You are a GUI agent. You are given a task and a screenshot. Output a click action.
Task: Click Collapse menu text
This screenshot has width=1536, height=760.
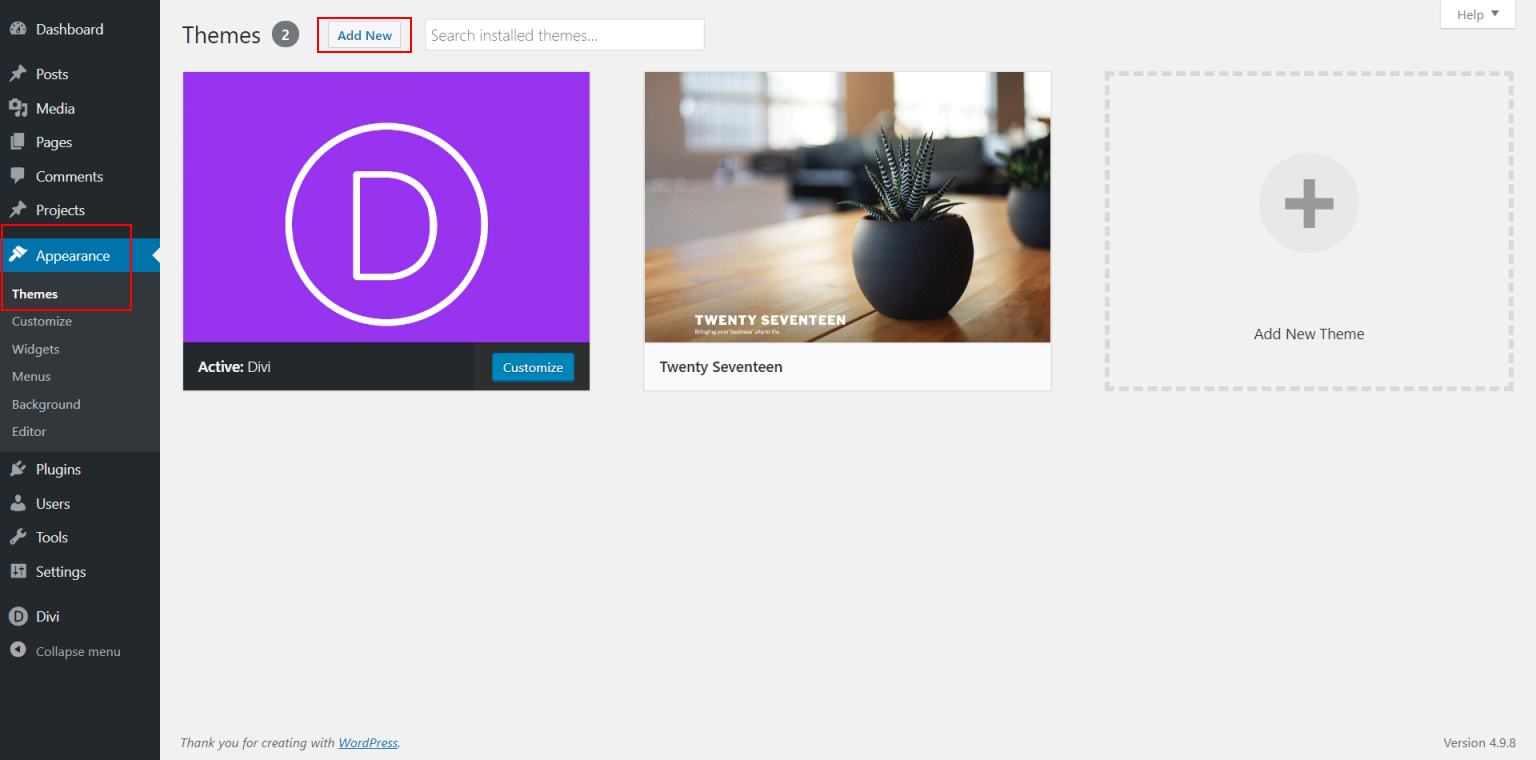coord(78,651)
